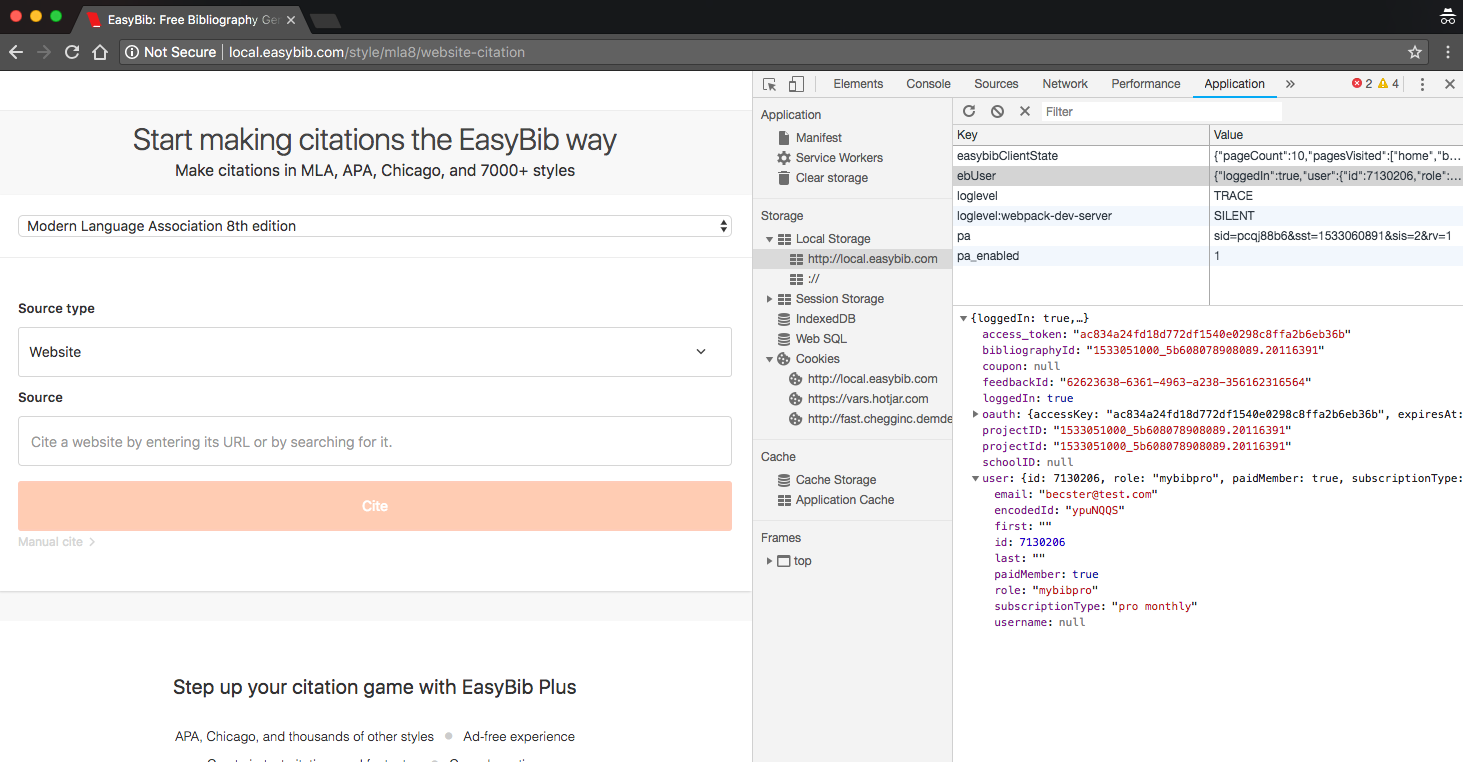
Task: Select the Application tab
Action: (1234, 84)
